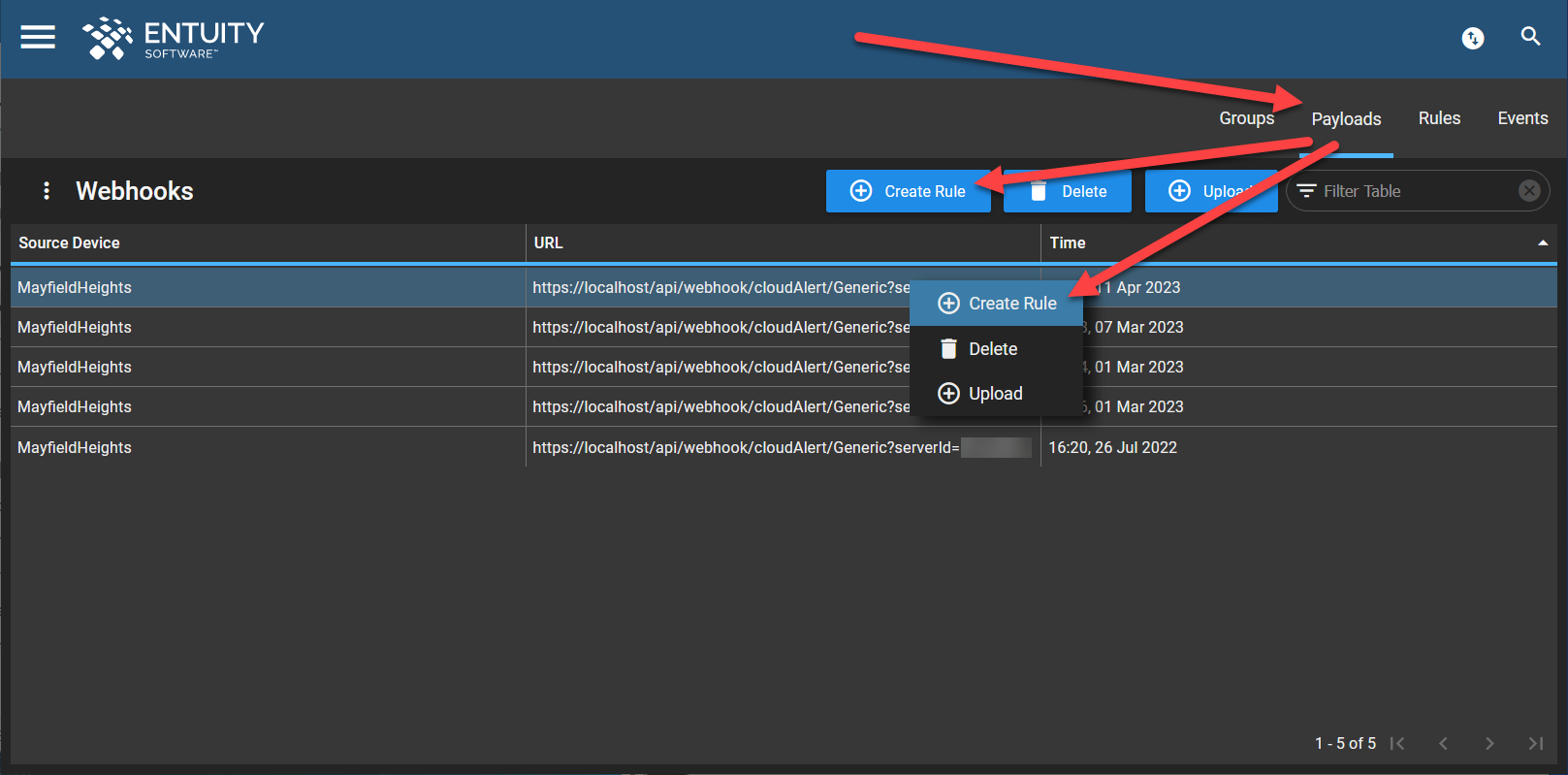Open the Webhooks three-dot overflow menu

[47, 191]
